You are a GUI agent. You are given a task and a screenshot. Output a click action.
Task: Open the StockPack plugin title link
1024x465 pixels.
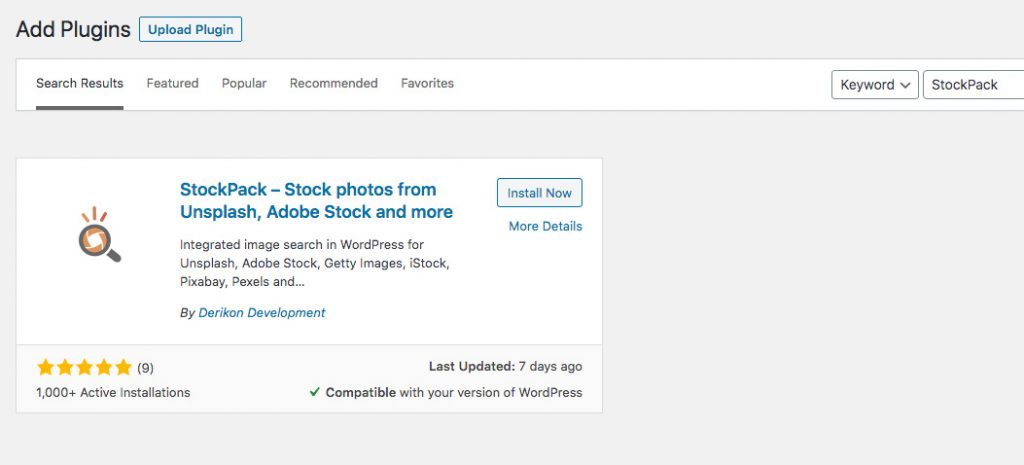tap(316, 200)
